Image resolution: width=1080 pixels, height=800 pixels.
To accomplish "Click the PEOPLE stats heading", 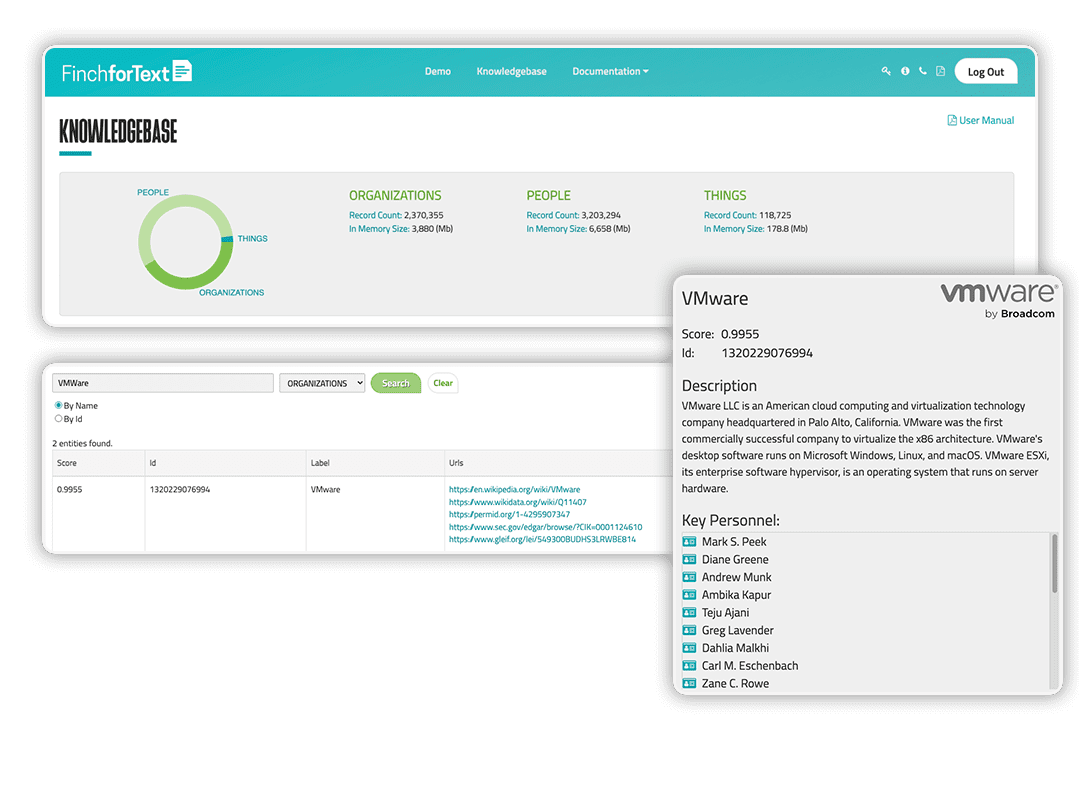I will pos(548,196).
